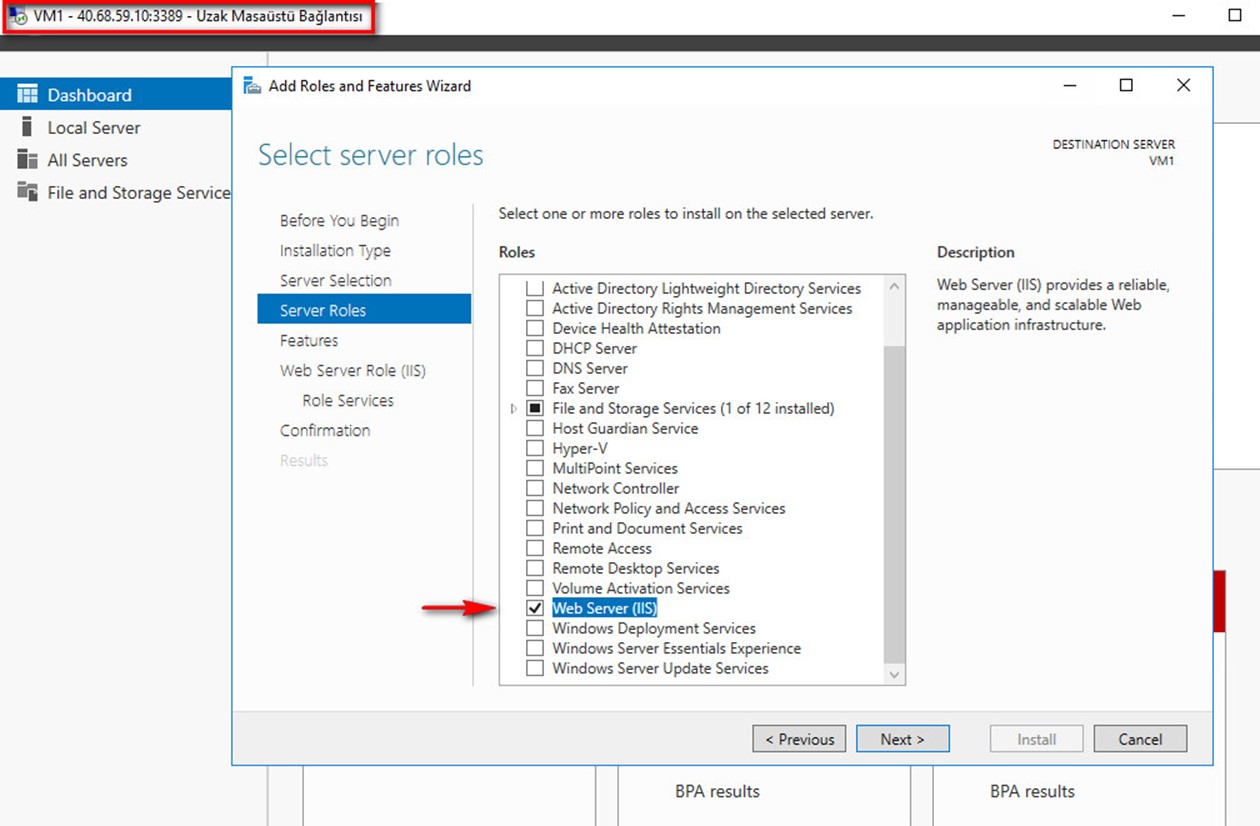This screenshot has height=826, width=1260.
Task: Maximize the Add Roles and Features Wizard
Action: click(x=1126, y=85)
